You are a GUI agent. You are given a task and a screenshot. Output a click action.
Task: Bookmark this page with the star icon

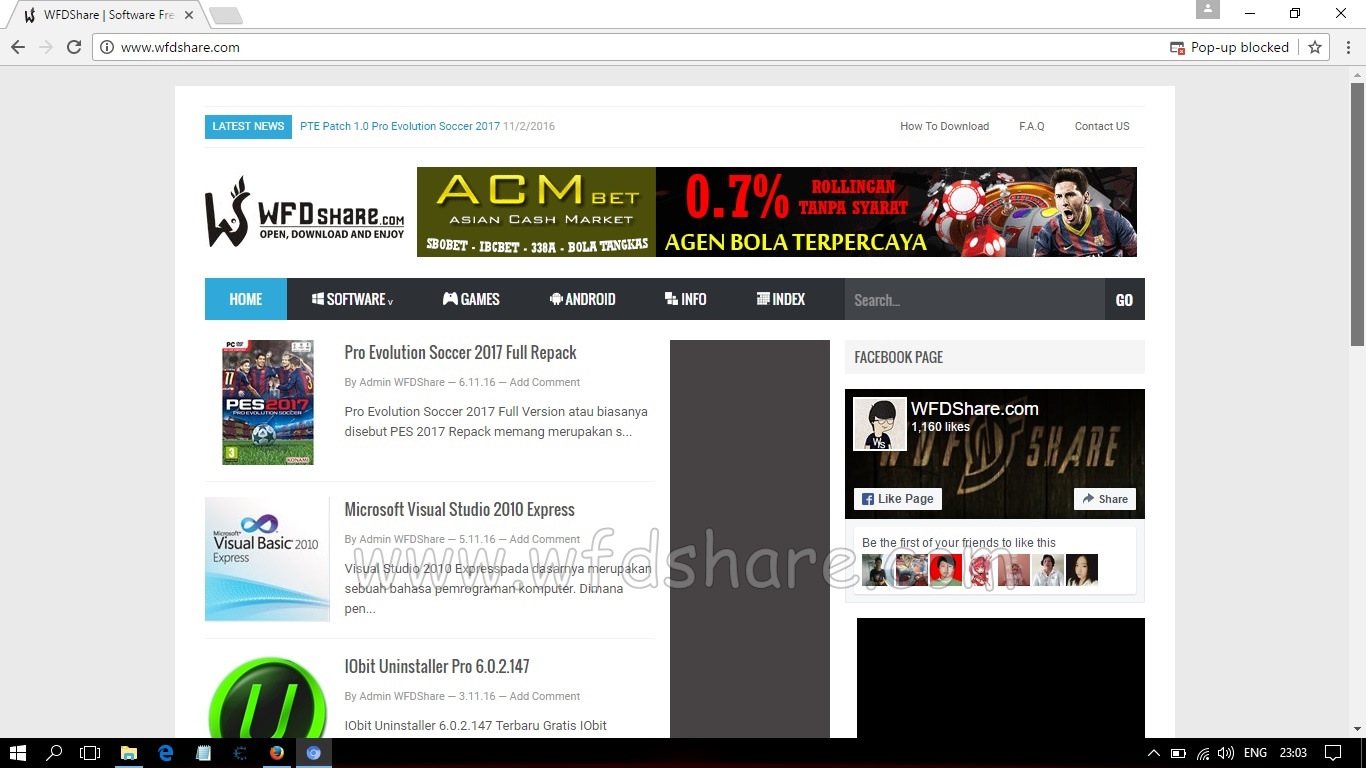1315,47
